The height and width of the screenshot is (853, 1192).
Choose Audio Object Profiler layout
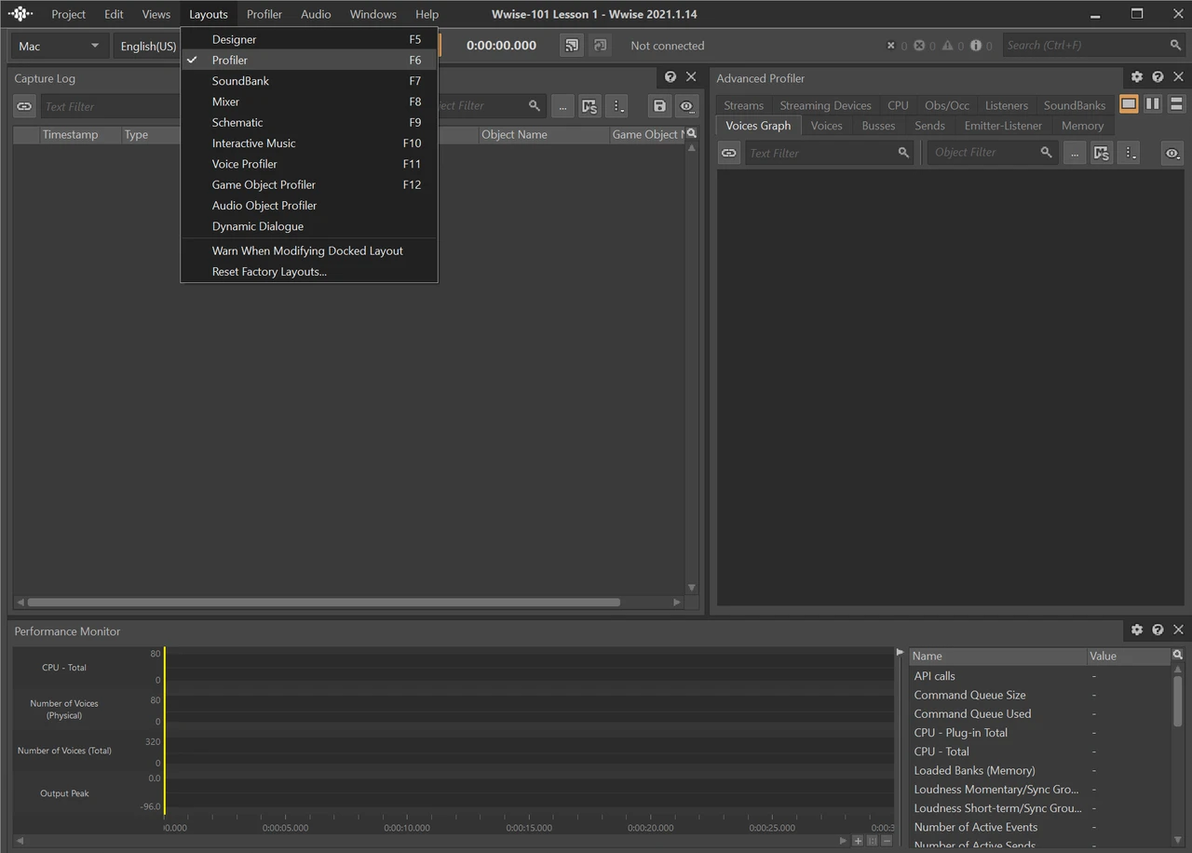[309, 205]
